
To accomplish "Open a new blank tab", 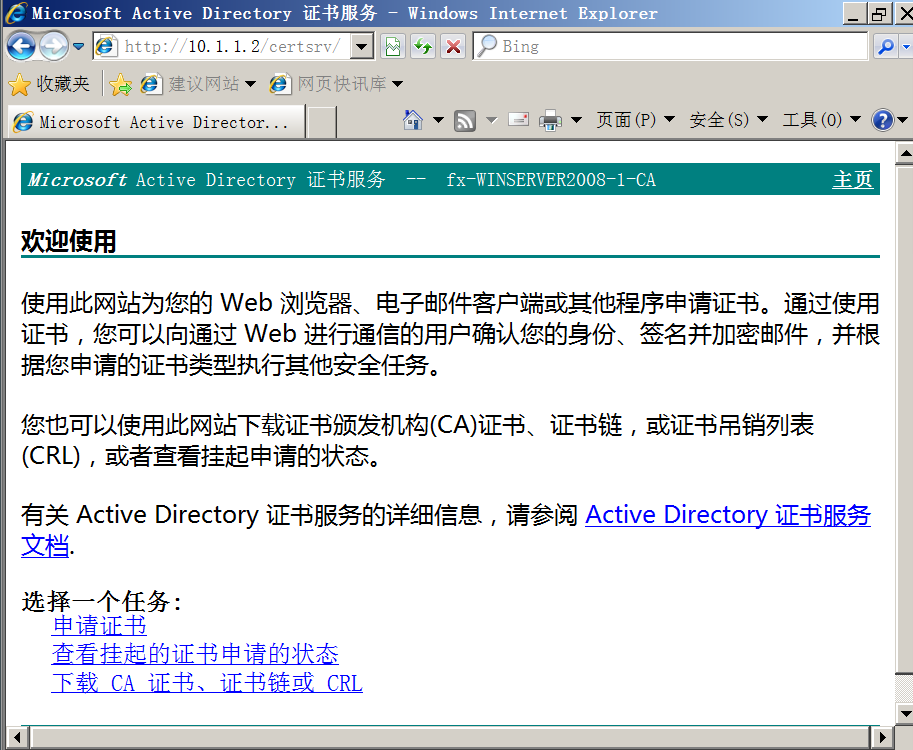I will [321, 122].
